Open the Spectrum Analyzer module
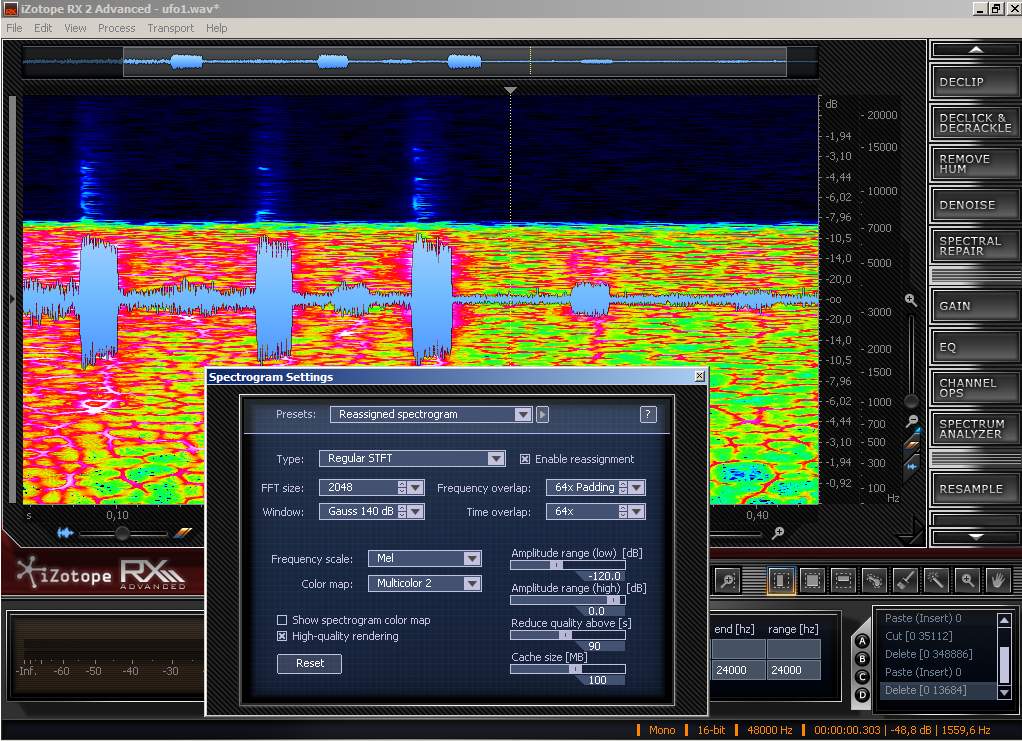Viewport: 1022px width, 741px height. [x=974, y=429]
